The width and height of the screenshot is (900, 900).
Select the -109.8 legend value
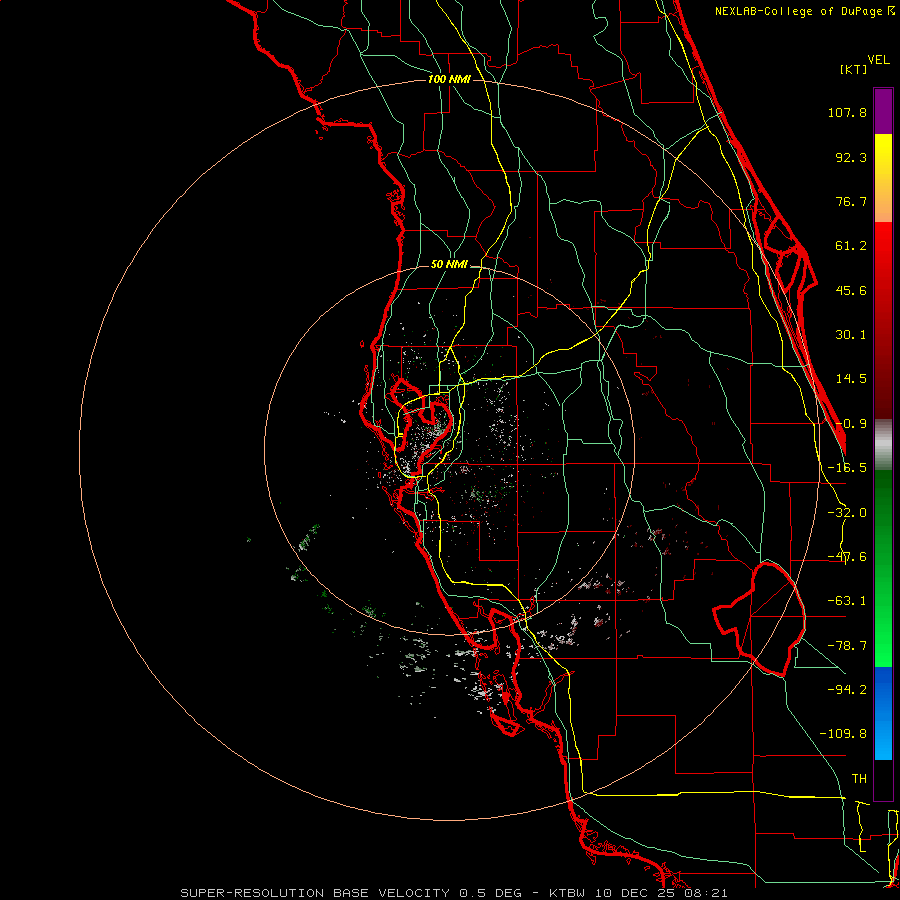click(x=843, y=734)
